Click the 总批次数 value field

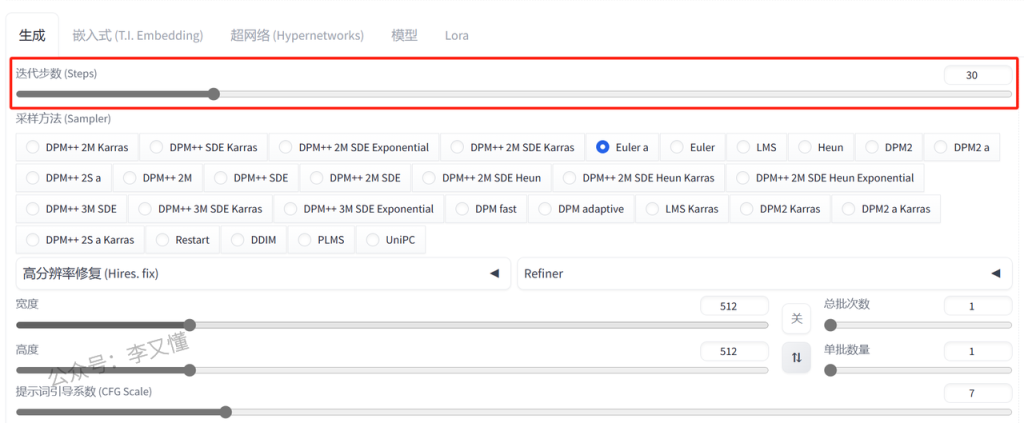click(x=977, y=306)
